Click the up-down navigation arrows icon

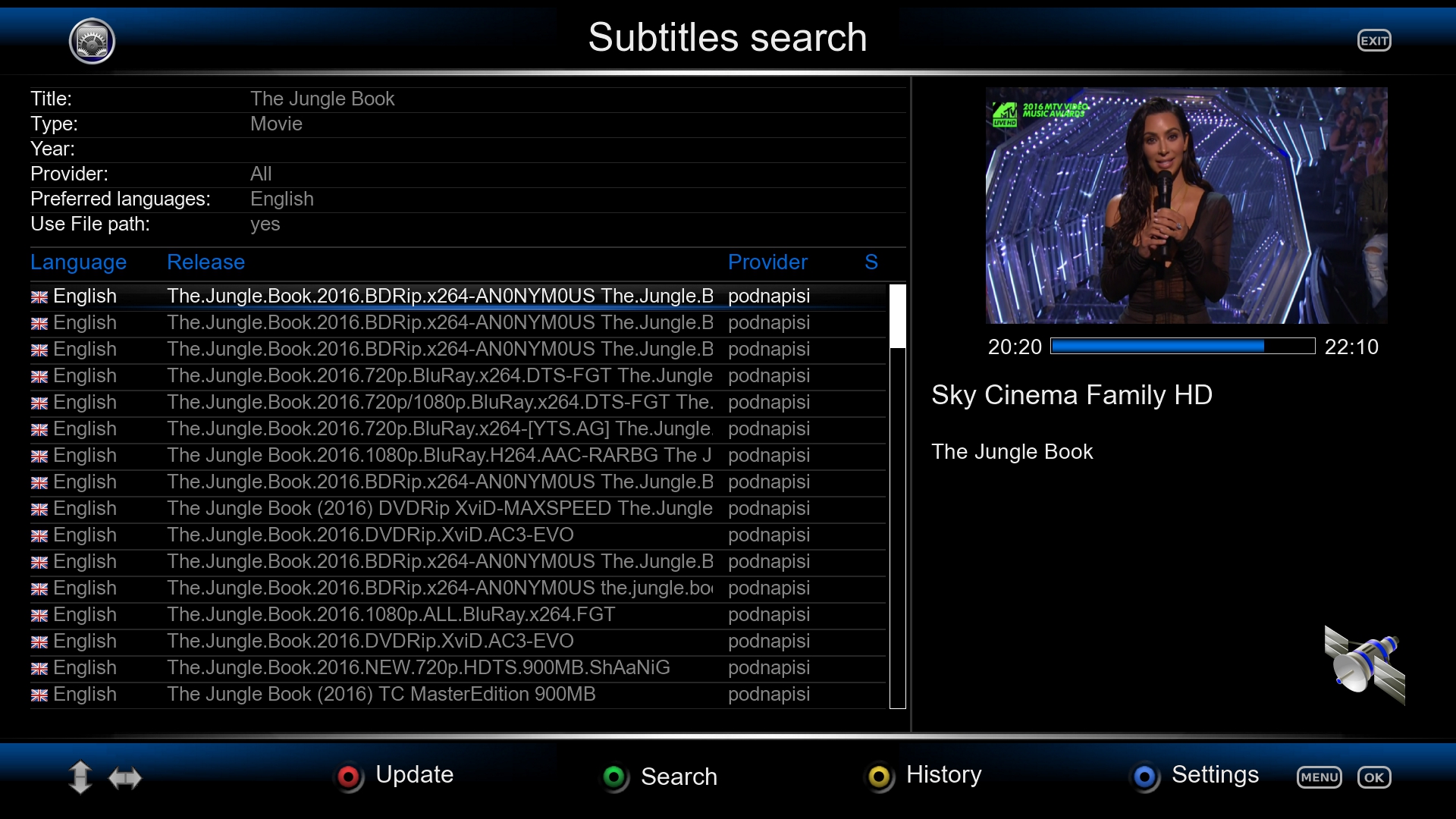(80, 777)
